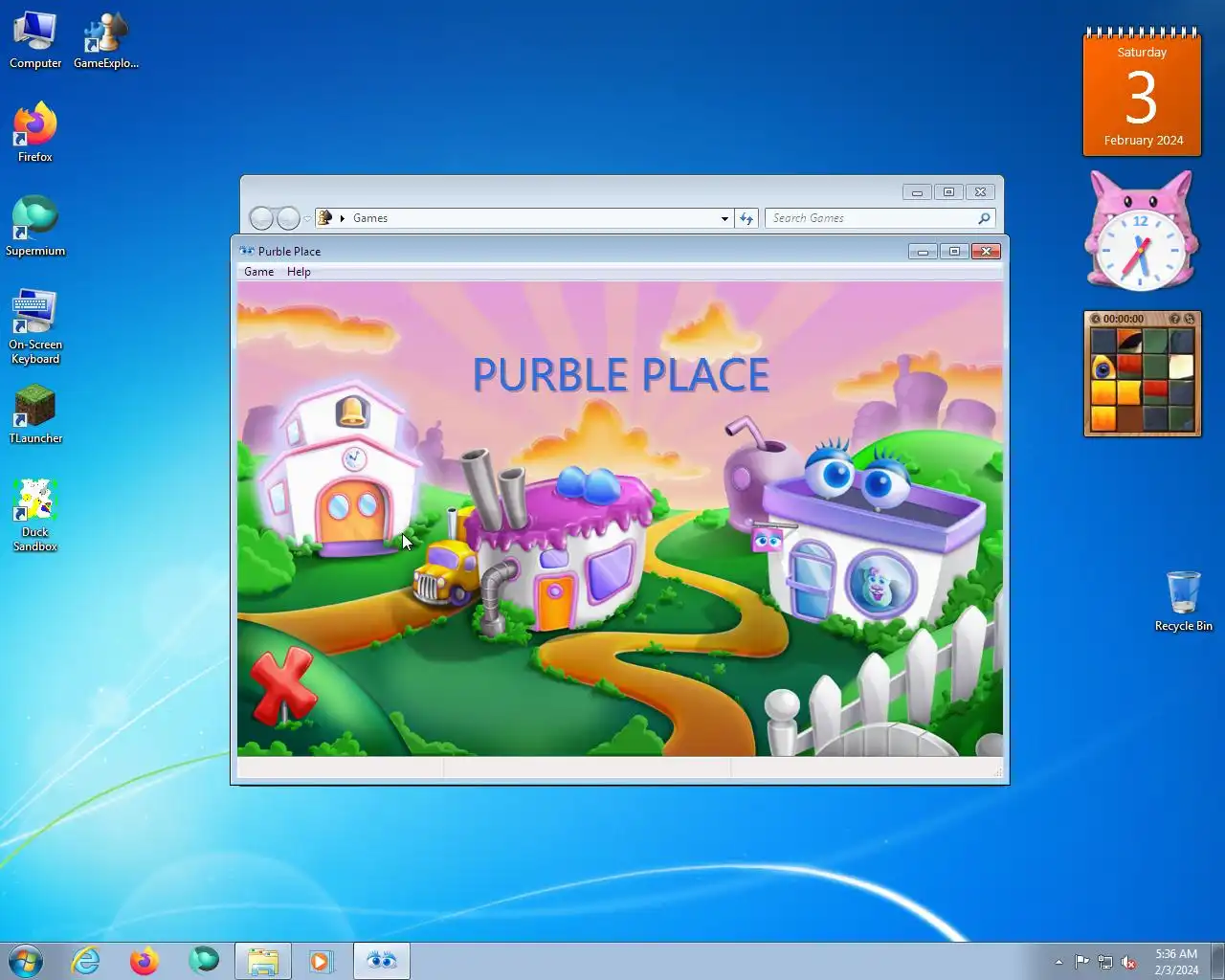The image size is (1225, 980).
Task: Click the Action Center flag tray icon
Action: (x=1081, y=962)
